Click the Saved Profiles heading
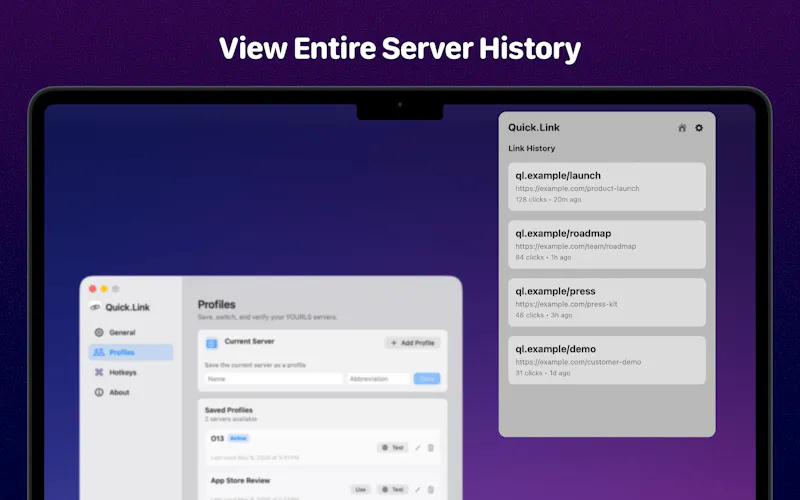This screenshot has width=800, height=500. (x=229, y=410)
